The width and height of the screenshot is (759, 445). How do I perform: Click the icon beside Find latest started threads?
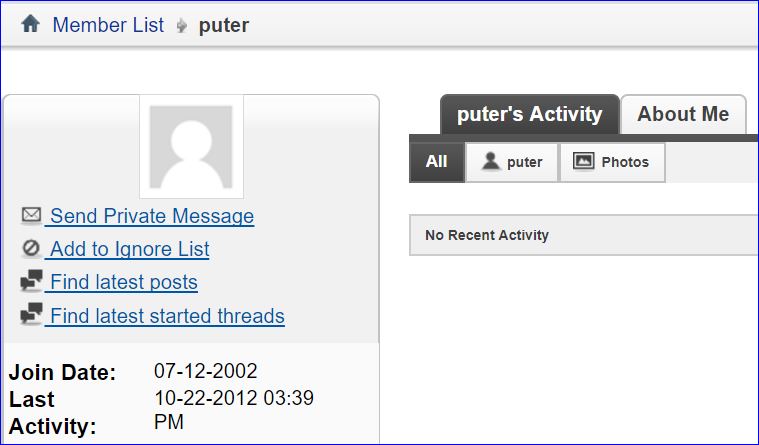tap(31, 315)
